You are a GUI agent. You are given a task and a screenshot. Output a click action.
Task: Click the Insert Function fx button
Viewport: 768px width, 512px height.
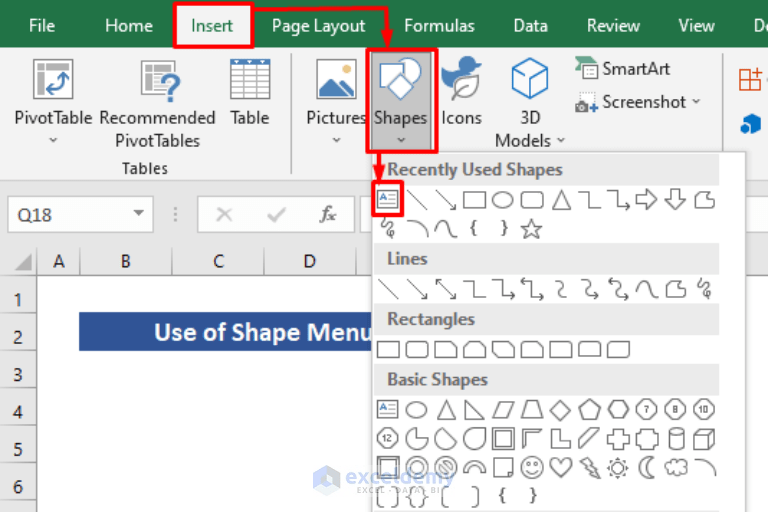pyautogui.click(x=328, y=214)
